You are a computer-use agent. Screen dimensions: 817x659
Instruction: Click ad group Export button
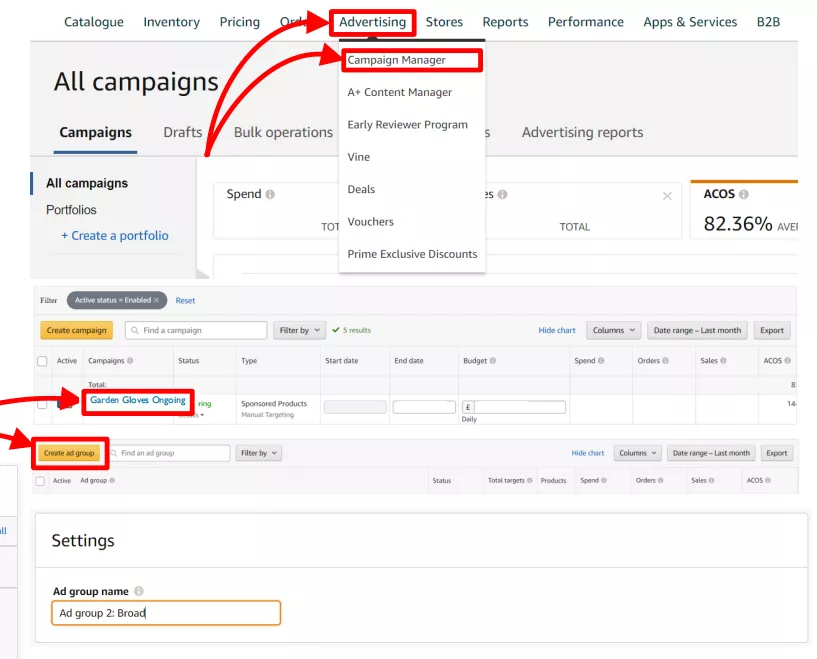coord(776,453)
